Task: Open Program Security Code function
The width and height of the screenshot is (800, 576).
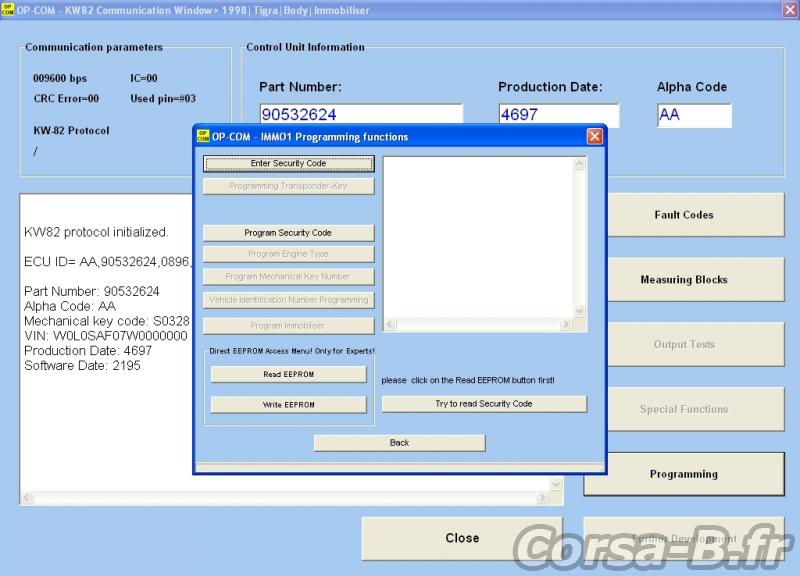Action: (x=288, y=233)
